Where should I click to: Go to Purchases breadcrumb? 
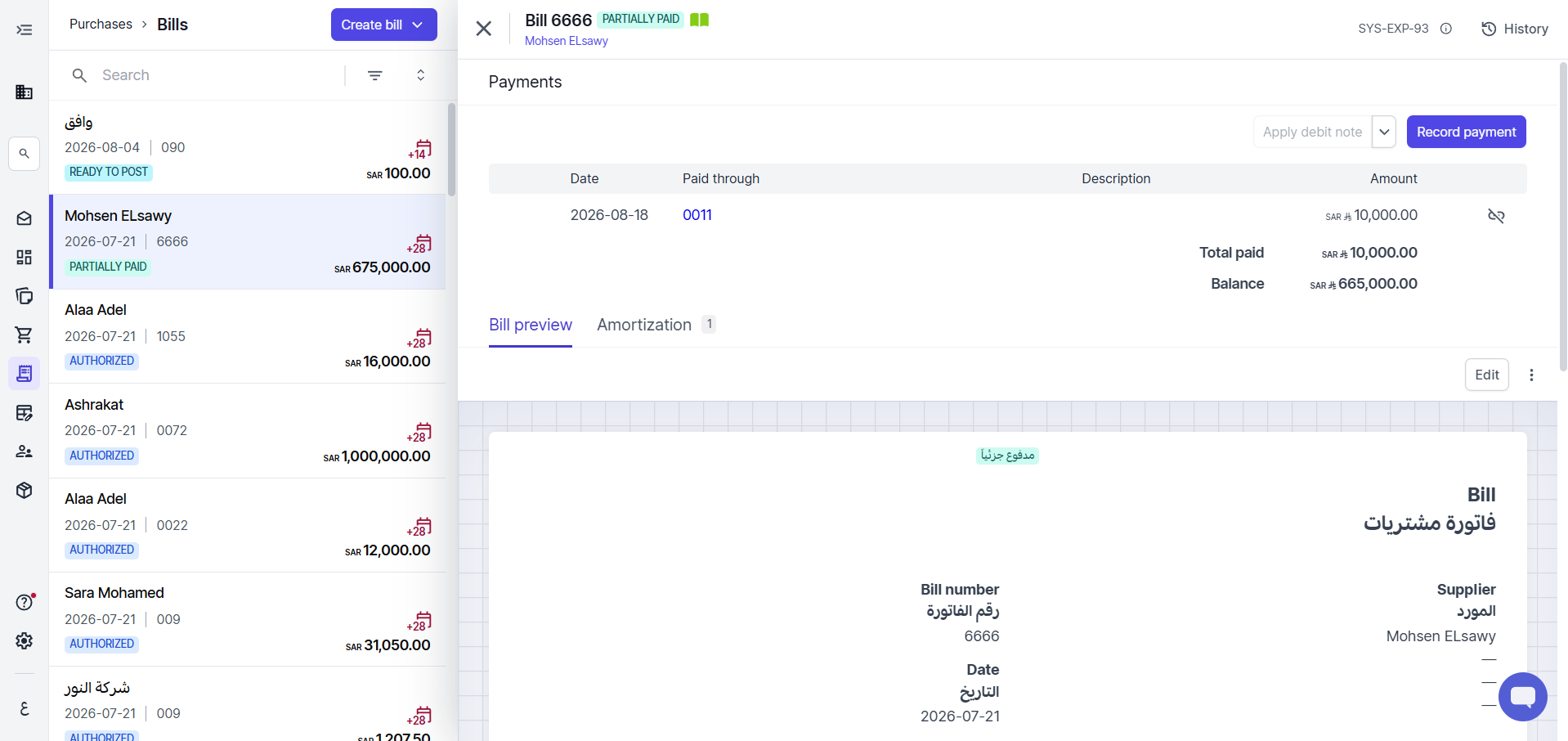point(101,25)
